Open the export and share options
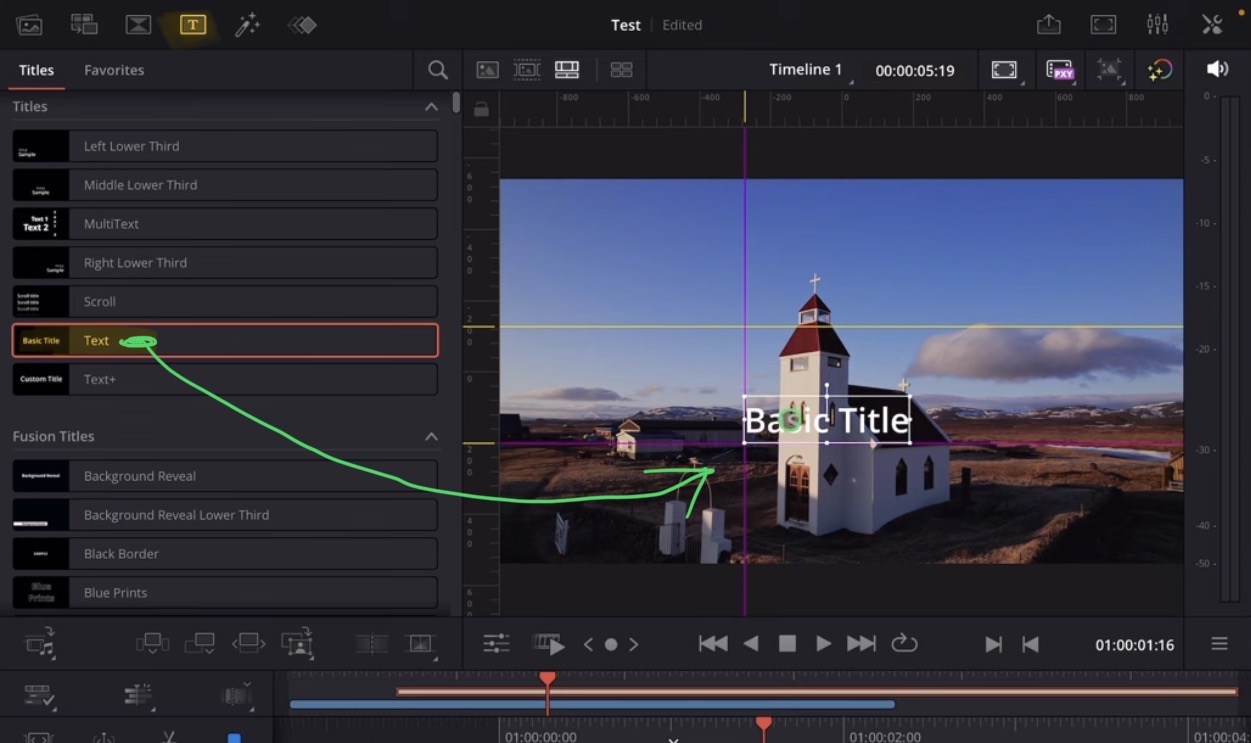The height and width of the screenshot is (743, 1251). (x=1048, y=23)
